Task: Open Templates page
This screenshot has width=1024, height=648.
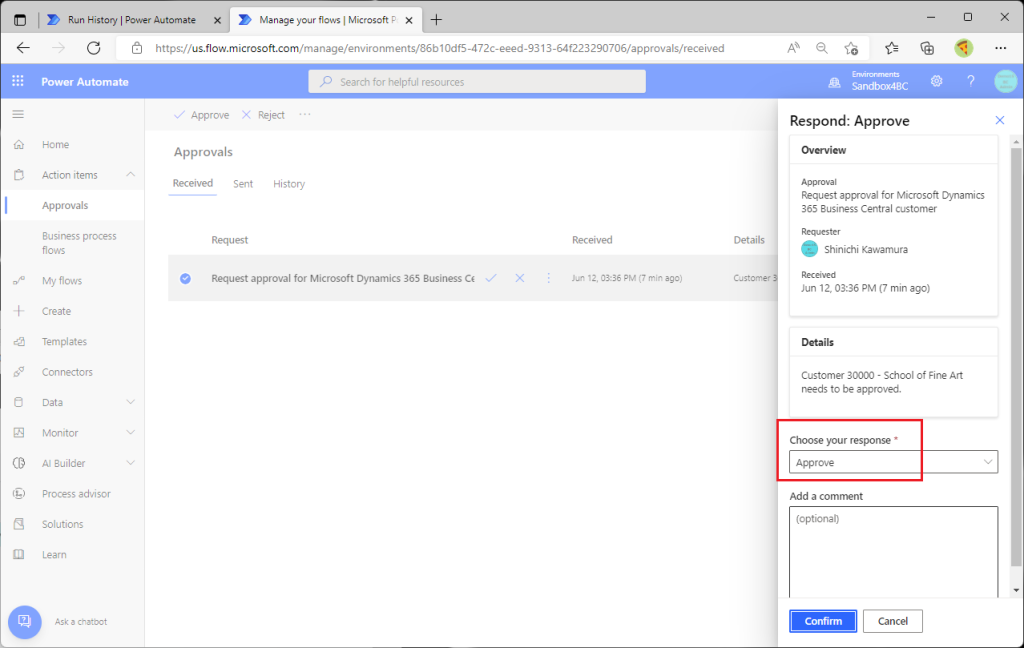Action: (x=64, y=342)
